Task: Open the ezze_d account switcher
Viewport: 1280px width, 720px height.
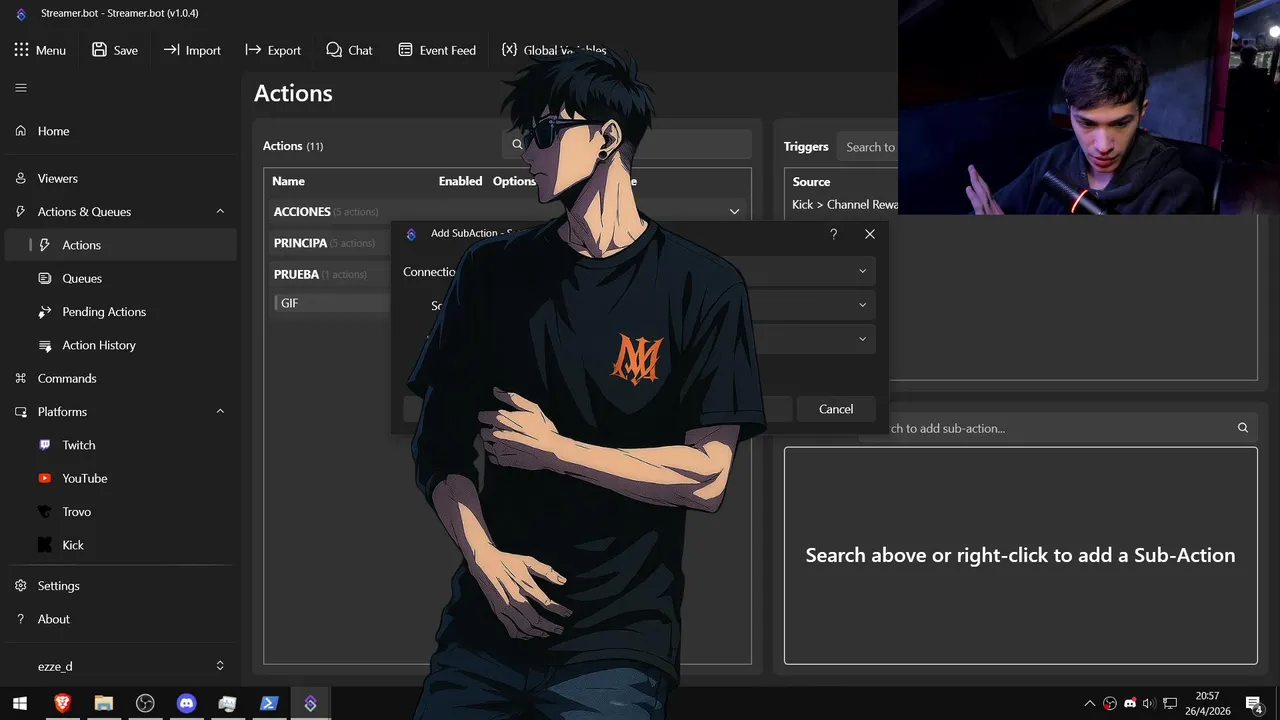Action: 120,666
